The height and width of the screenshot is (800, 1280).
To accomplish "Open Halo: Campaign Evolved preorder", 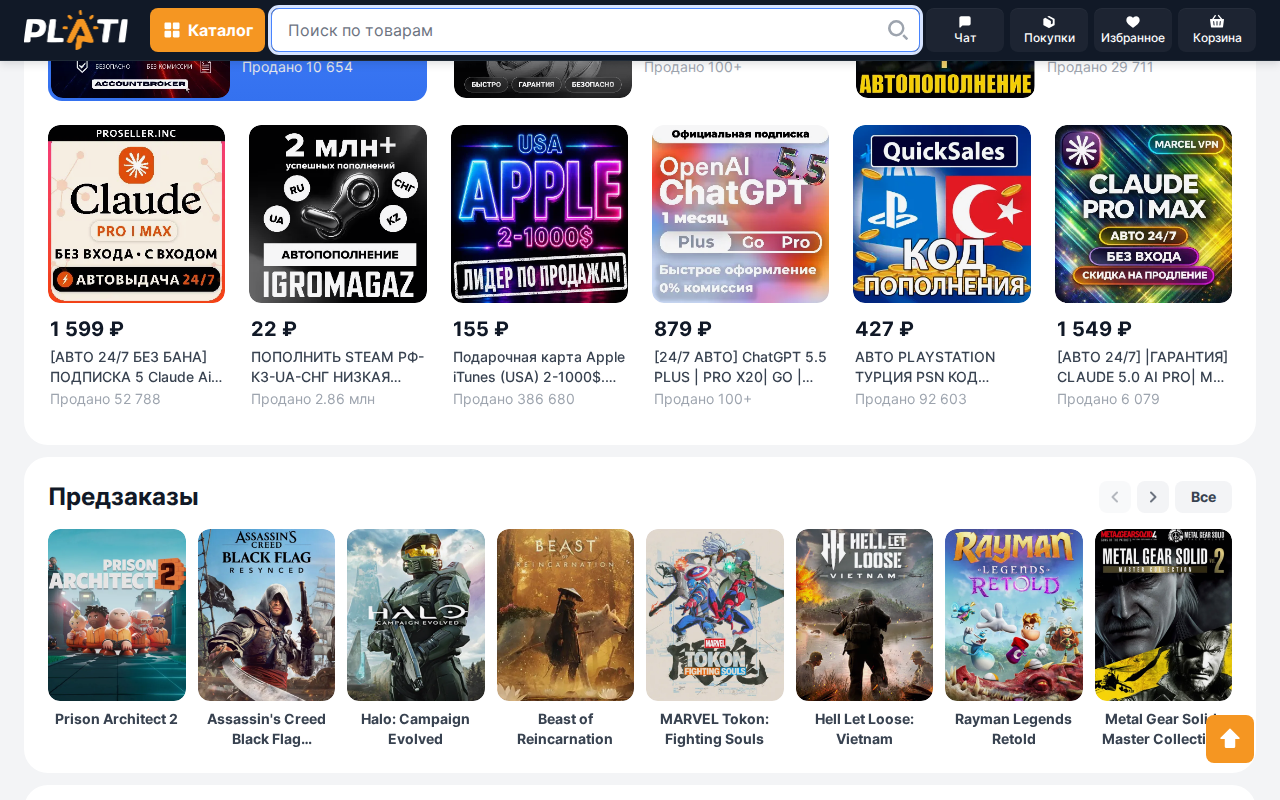I will tap(416, 639).
